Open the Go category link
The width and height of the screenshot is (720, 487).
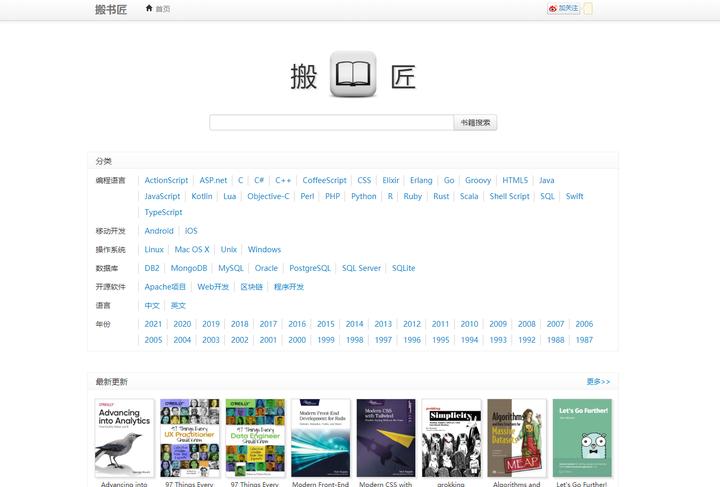click(449, 180)
